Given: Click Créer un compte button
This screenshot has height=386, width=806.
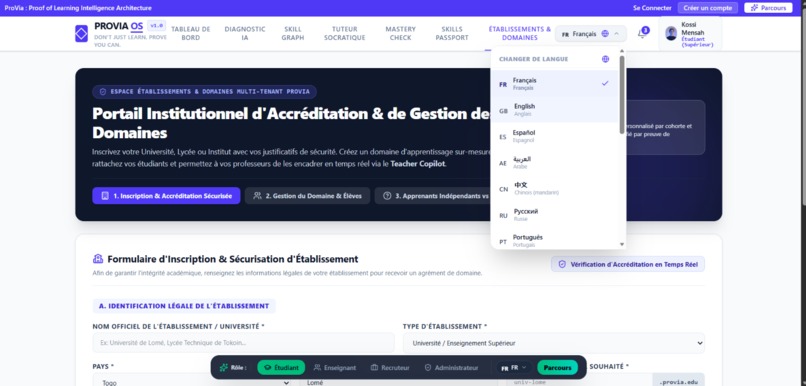Looking at the screenshot, I should [707, 8].
